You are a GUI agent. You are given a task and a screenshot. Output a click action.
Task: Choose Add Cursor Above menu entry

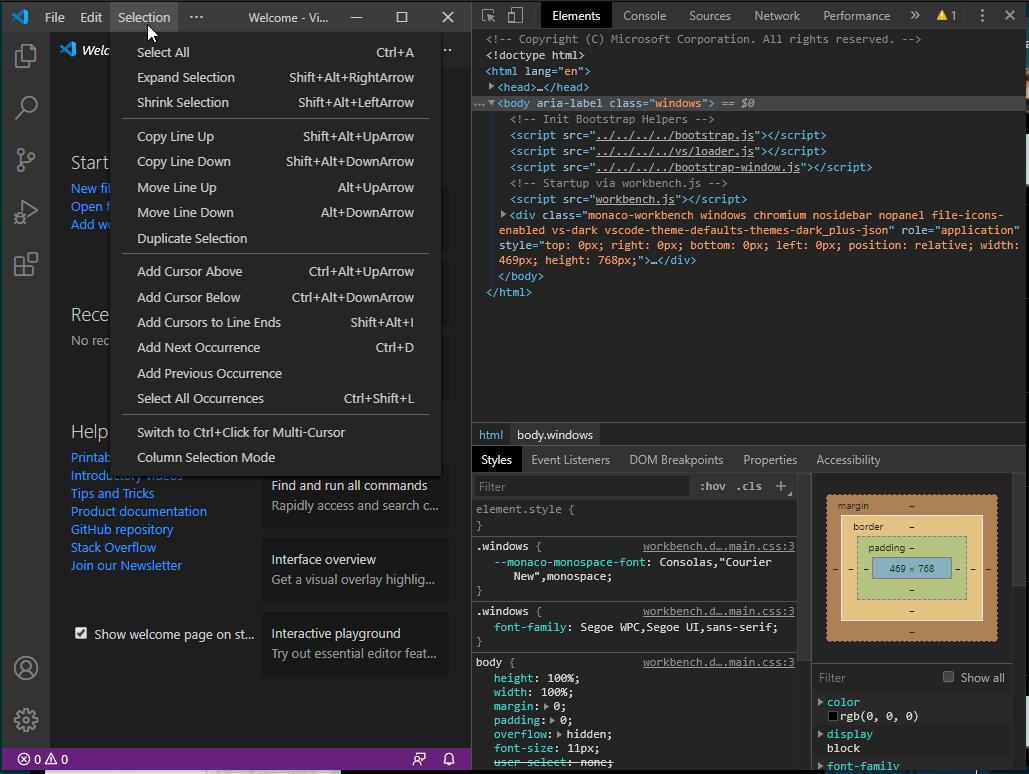(x=275, y=271)
